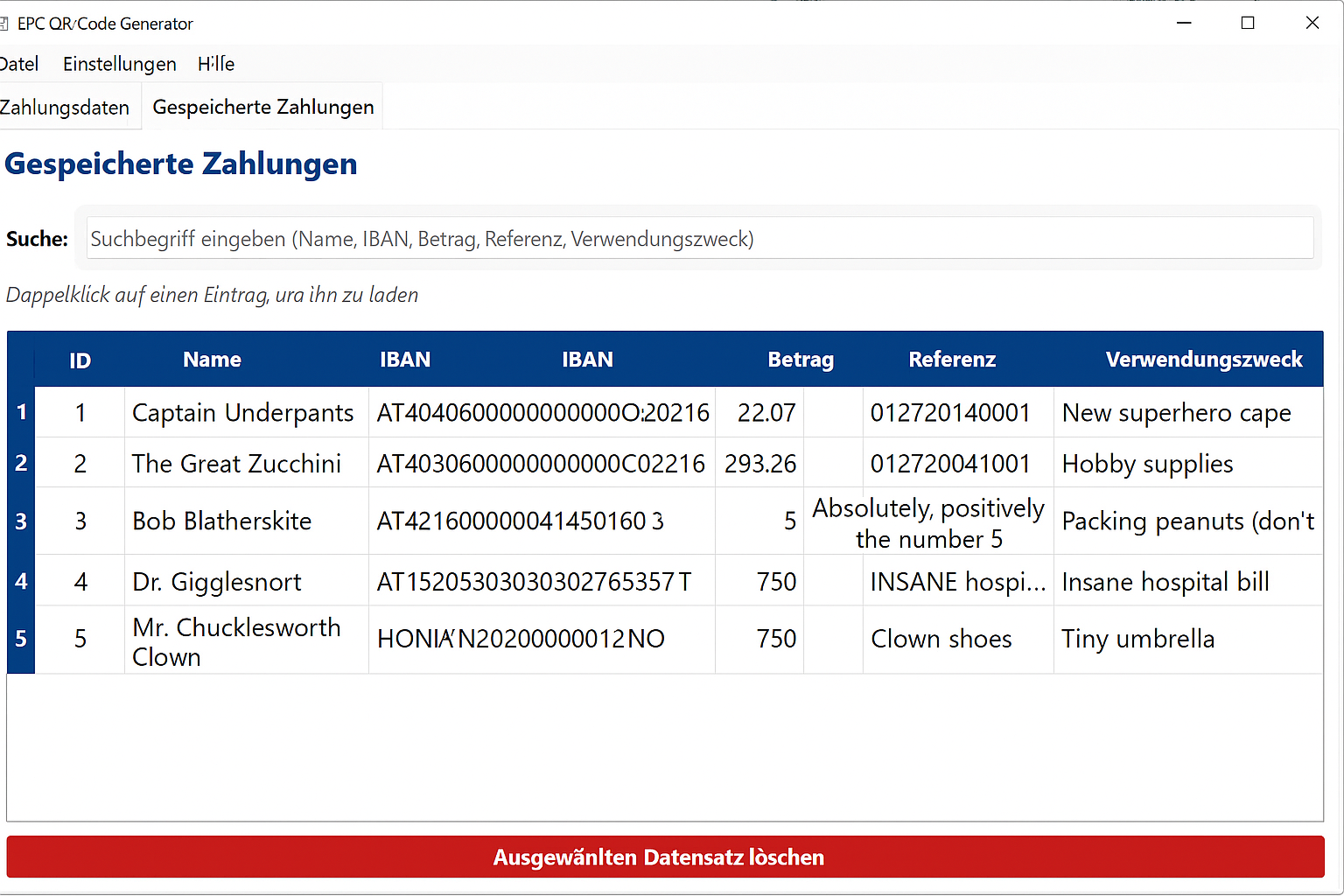Maximize the application window
This screenshot has width=1344, height=896.
pos(1248,24)
